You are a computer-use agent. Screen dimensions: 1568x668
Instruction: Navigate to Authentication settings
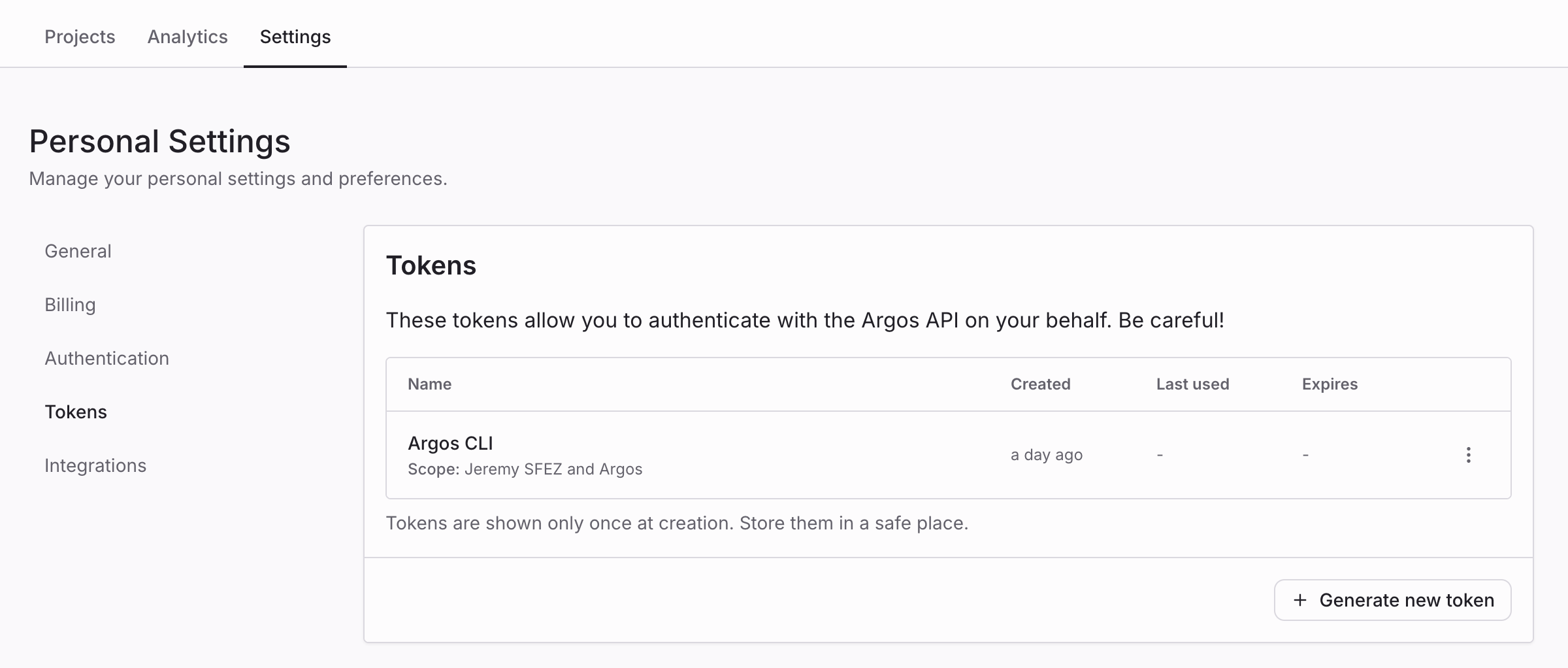(x=106, y=358)
